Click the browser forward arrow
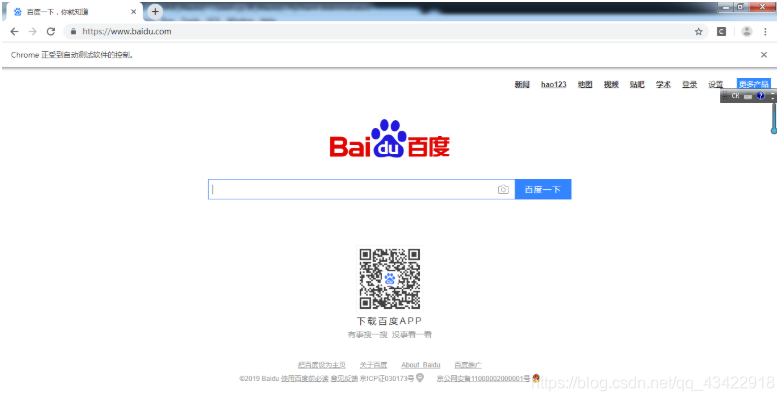 click(x=32, y=32)
